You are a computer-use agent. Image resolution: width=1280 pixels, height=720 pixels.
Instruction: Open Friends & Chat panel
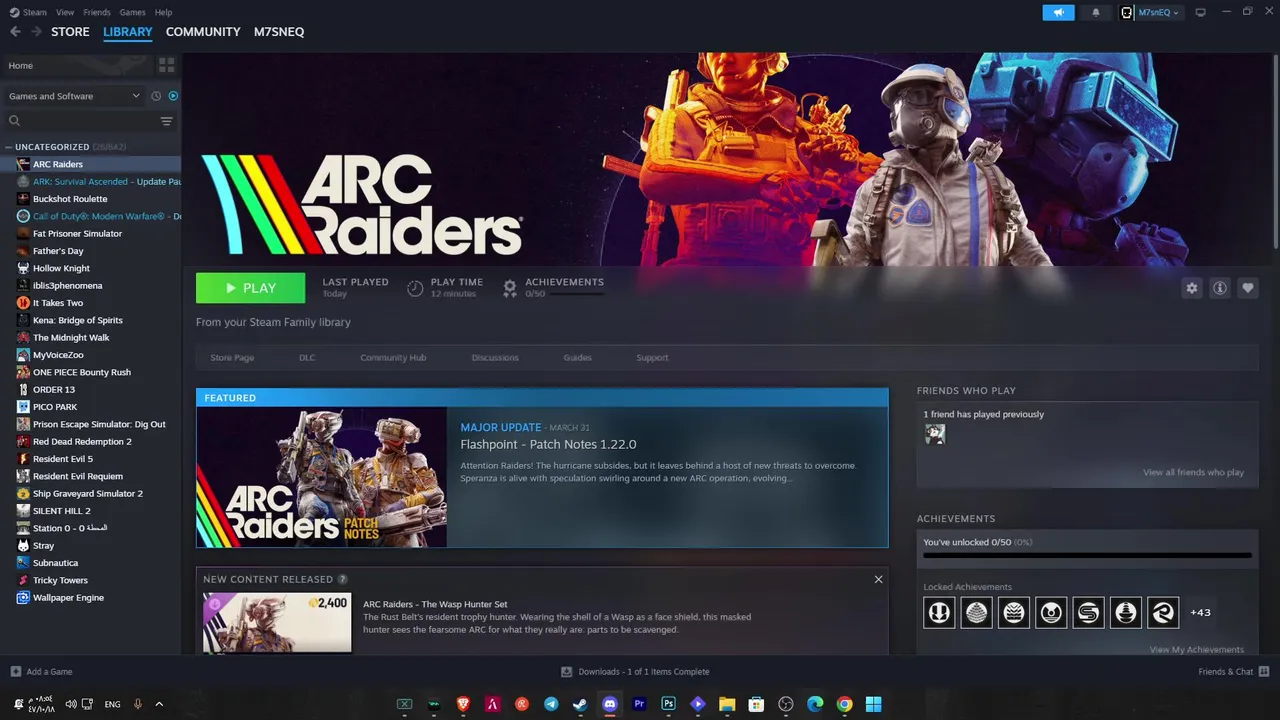coord(1233,672)
